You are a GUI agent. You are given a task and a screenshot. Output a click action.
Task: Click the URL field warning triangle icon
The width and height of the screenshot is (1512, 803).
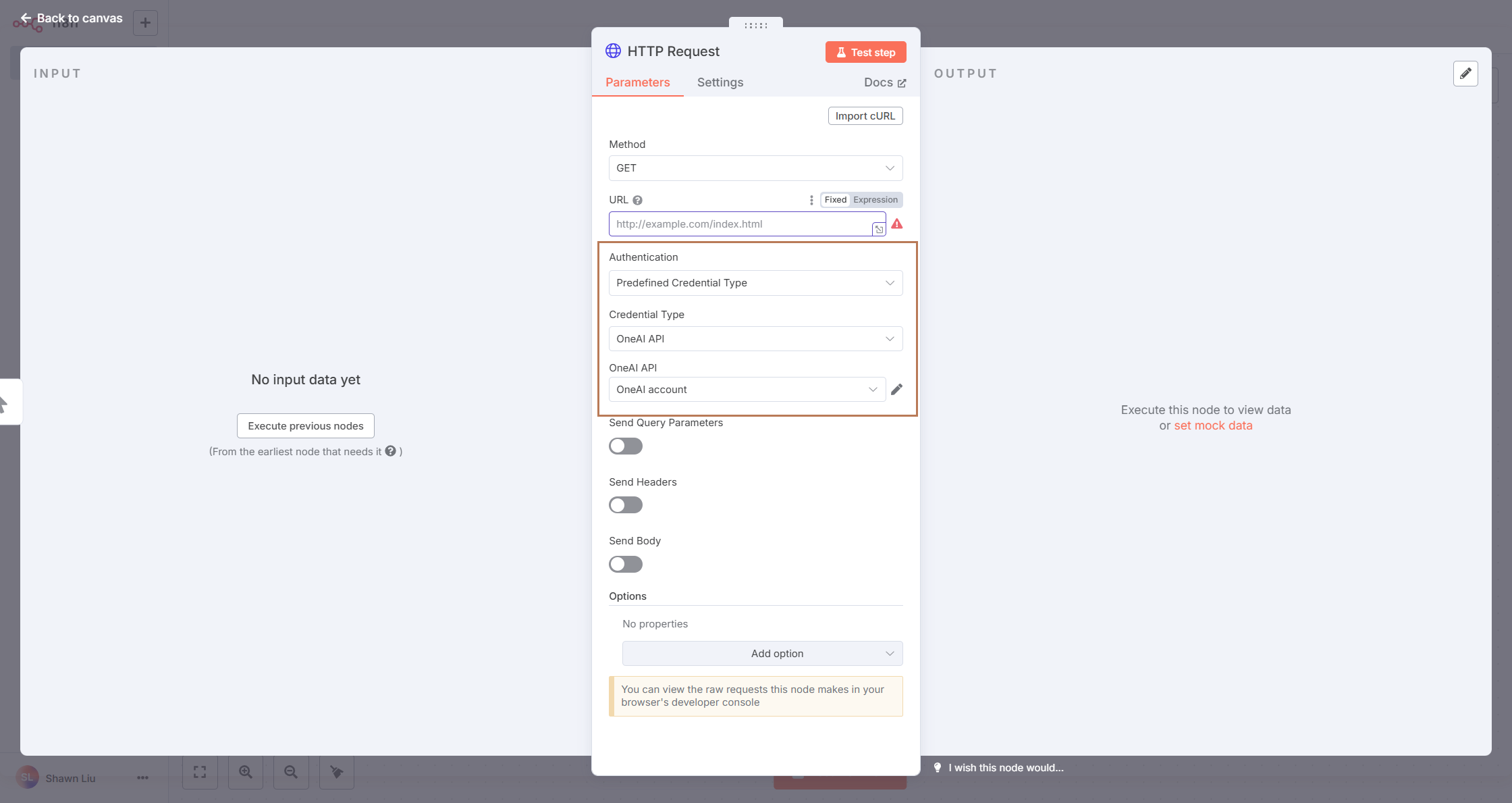897,224
